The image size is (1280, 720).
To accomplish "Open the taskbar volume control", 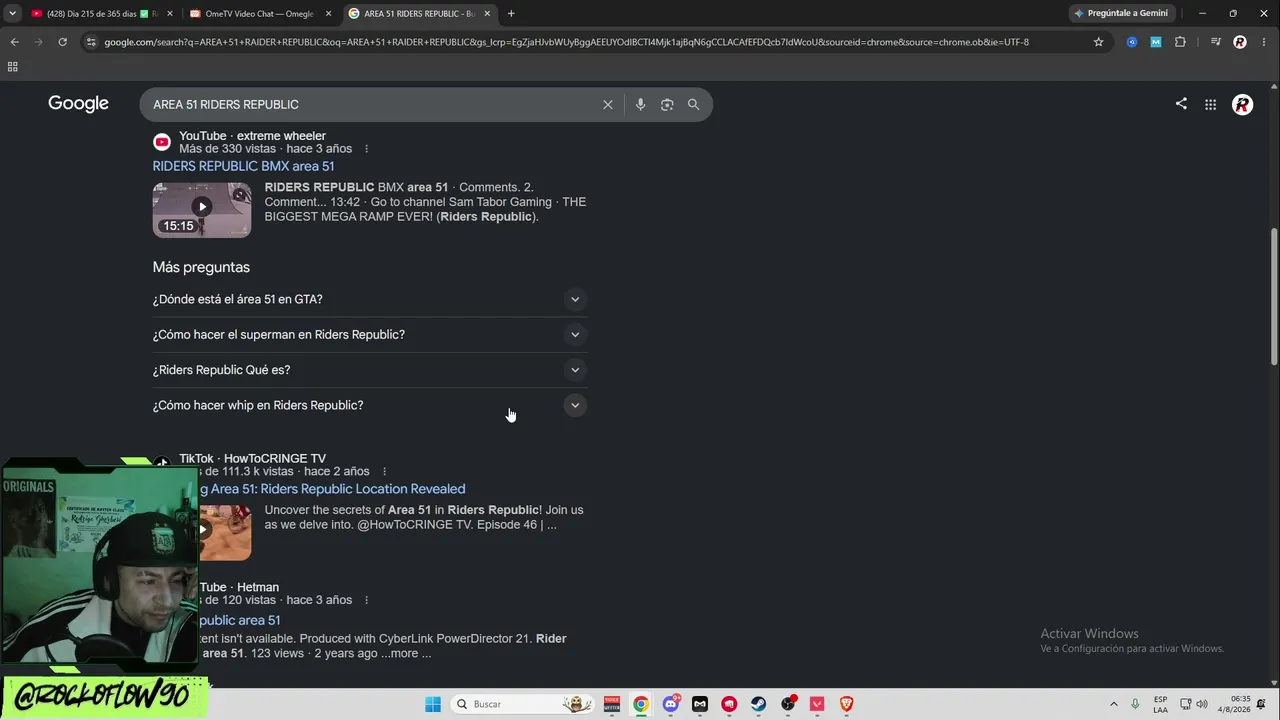I will [1202, 704].
